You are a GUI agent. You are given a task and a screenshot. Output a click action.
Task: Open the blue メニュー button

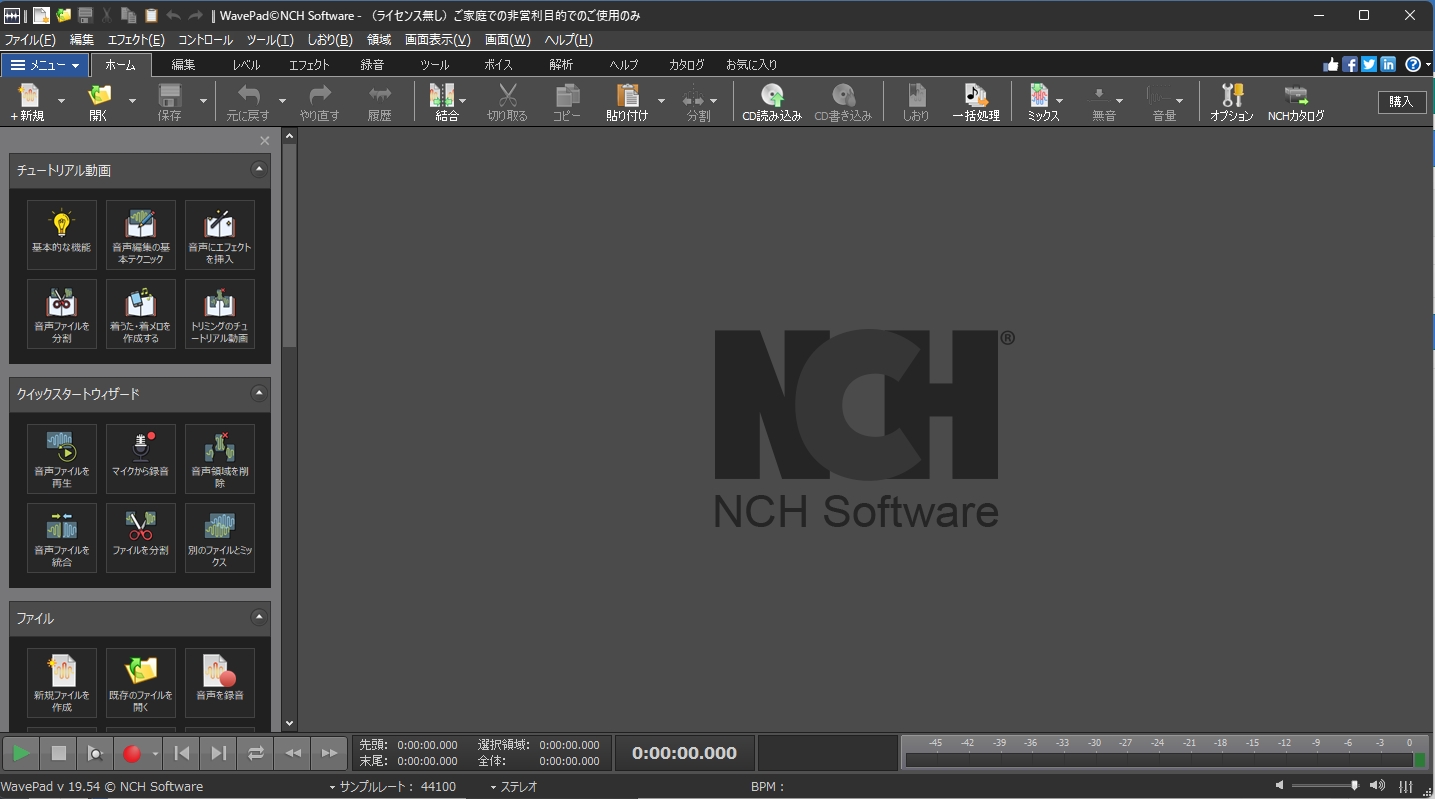pyautogui.click(x=44, y=65)
